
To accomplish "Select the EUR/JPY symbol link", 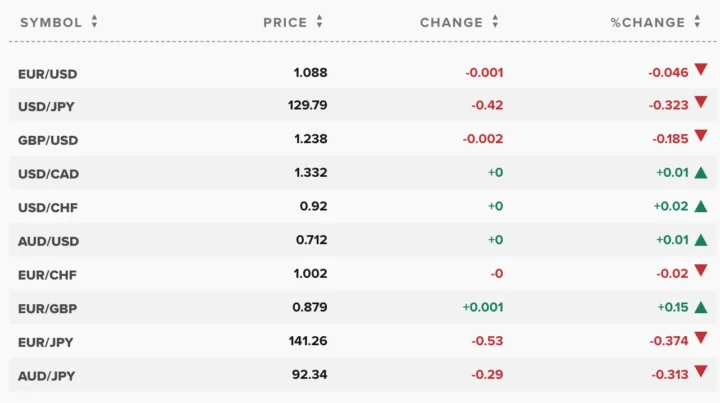I will (46, 342).
